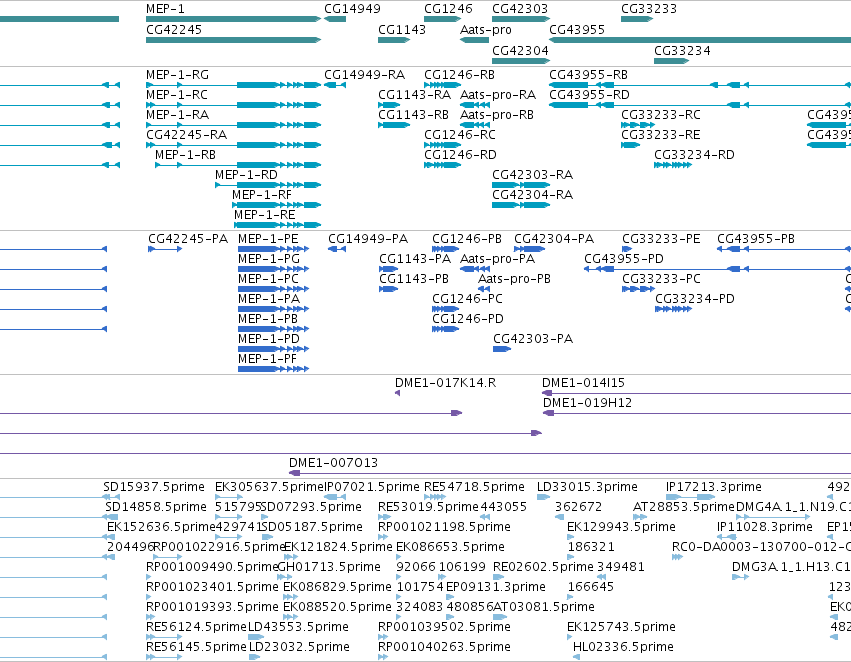This screenshot has width=851, height=662.
Task: Open the CG43955 gene label
Action: (x=577, y=29)
